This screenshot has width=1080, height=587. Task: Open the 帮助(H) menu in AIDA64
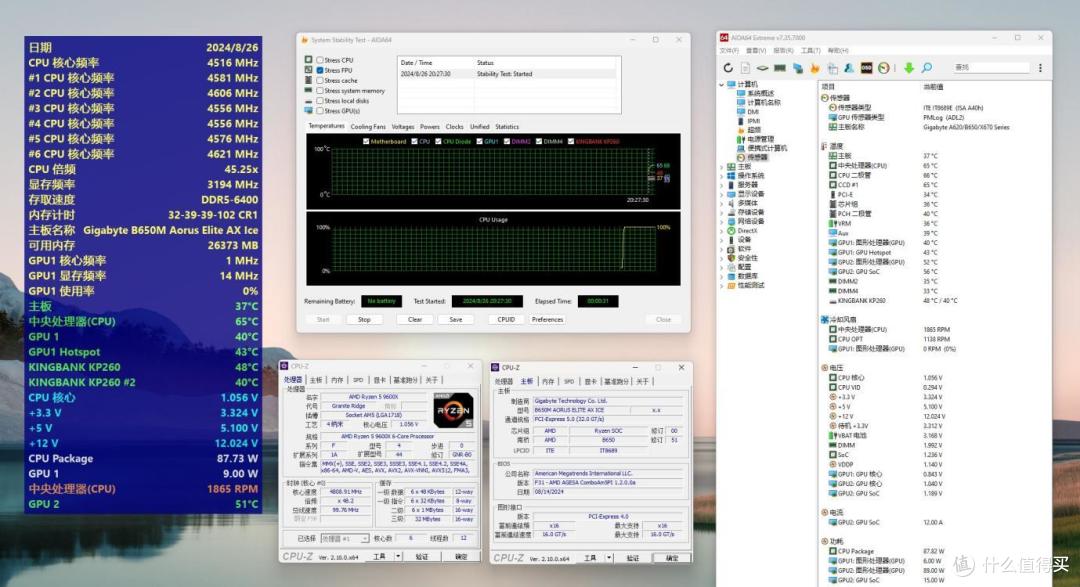click(838, 50)
